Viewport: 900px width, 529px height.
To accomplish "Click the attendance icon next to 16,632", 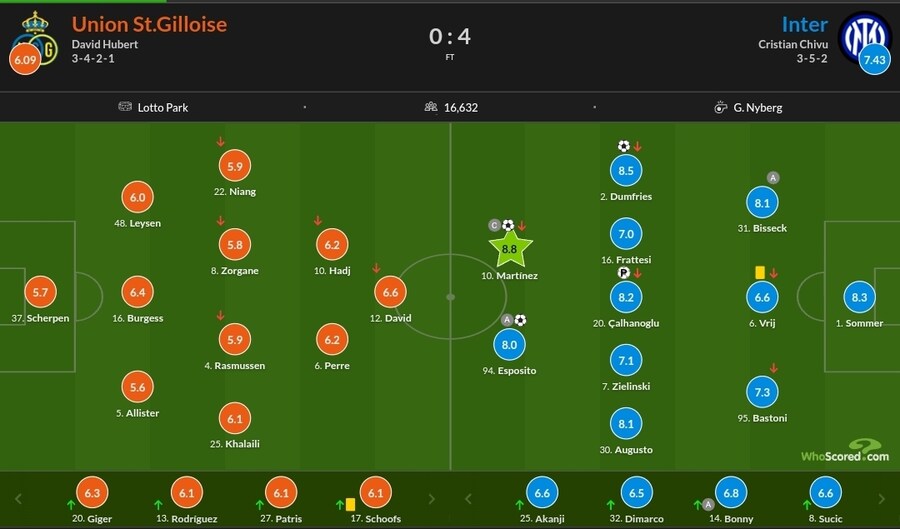I will pos(431,107).
